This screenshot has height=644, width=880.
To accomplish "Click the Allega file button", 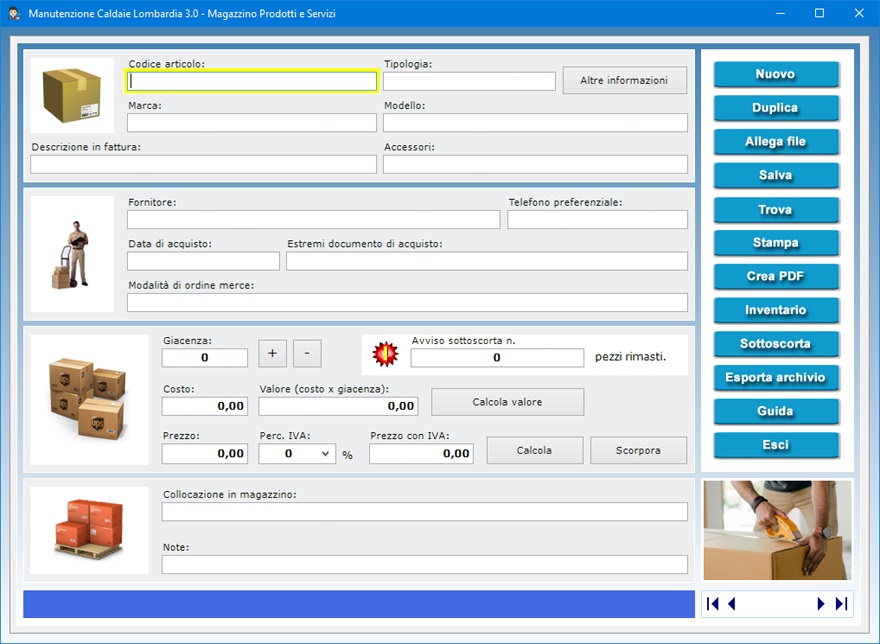I will pos(776,141).
